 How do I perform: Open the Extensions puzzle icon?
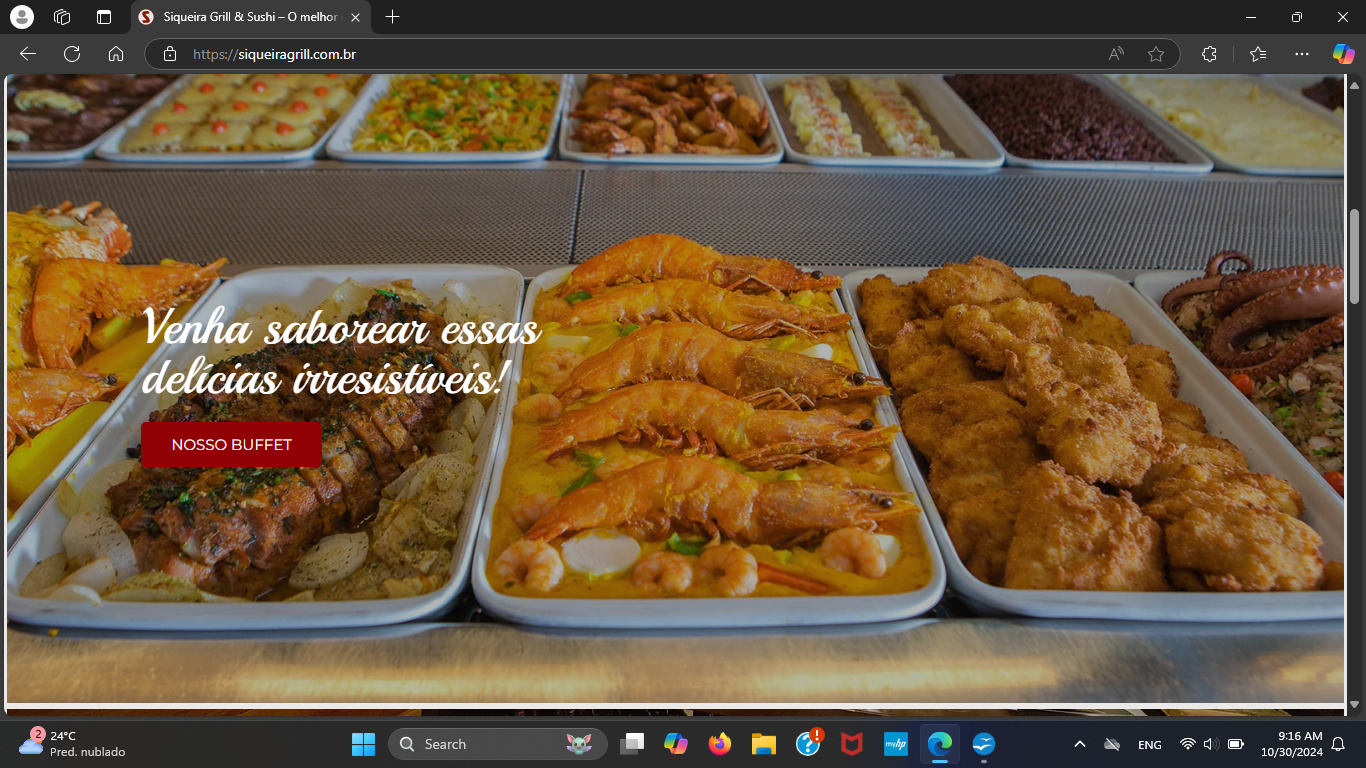point(1209,54)
